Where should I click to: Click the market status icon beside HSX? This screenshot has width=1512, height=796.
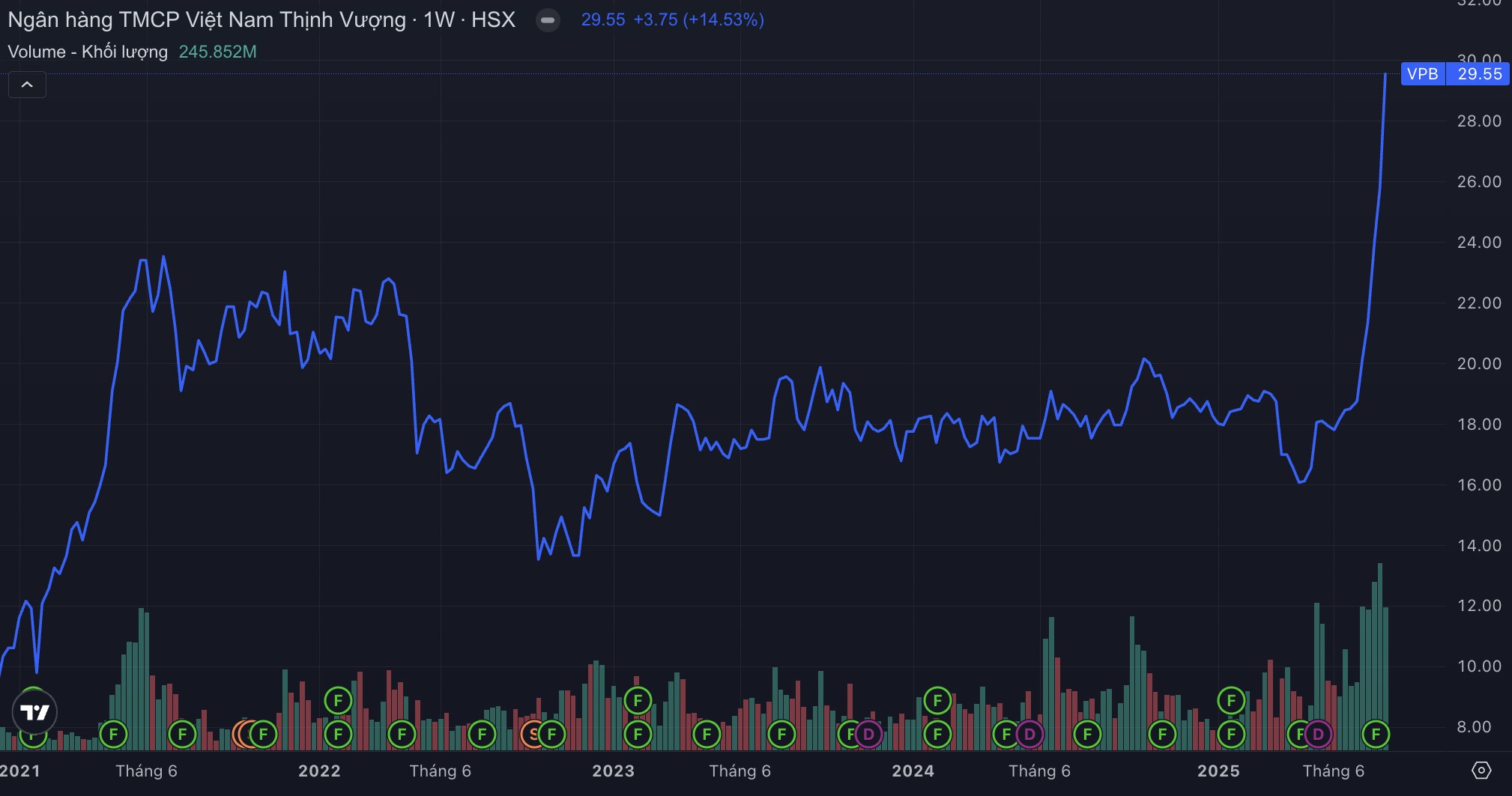(x=548, y=20)
